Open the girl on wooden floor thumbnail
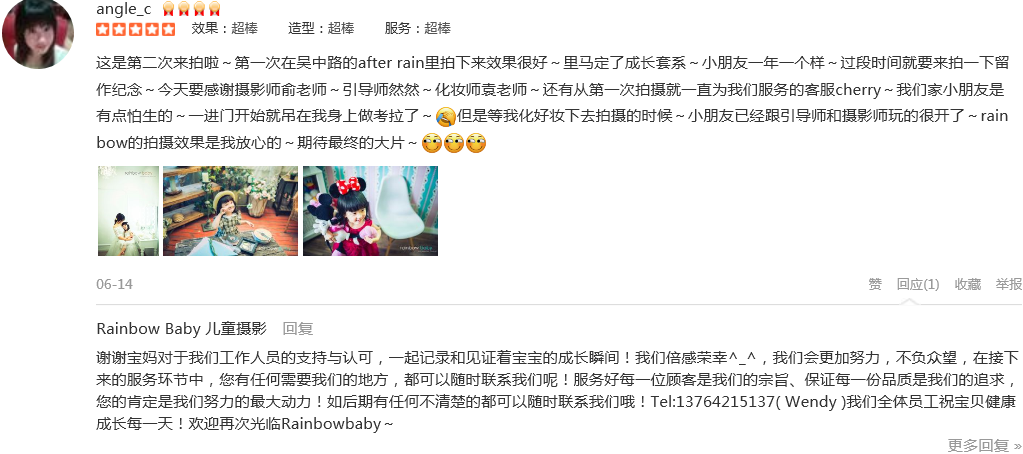This screenshot has width=1023, height=454. click(x=230, y=211)
